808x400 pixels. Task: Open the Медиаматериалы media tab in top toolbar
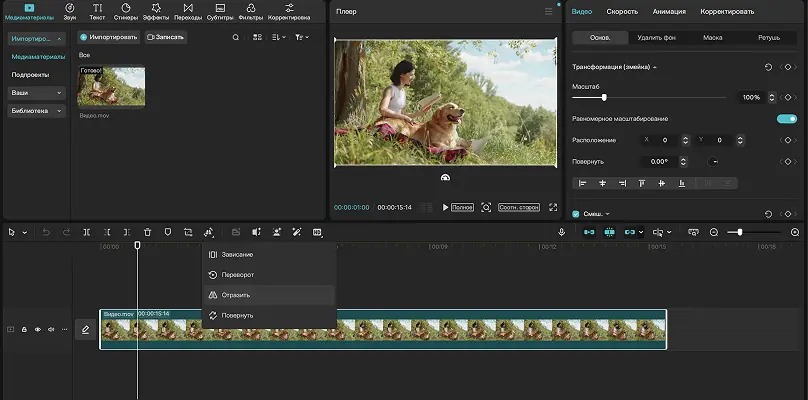pos(29,12)
